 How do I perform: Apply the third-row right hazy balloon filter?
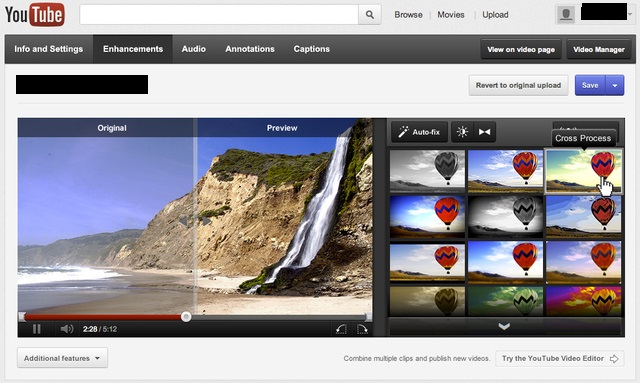click(x=583, y=262)
